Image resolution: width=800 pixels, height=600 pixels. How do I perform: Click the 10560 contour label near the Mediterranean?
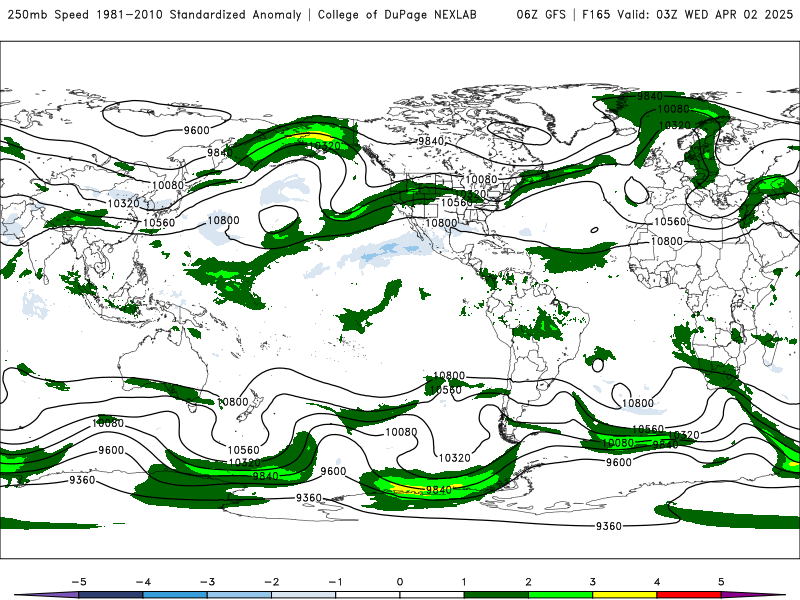[x=670, y=221]
